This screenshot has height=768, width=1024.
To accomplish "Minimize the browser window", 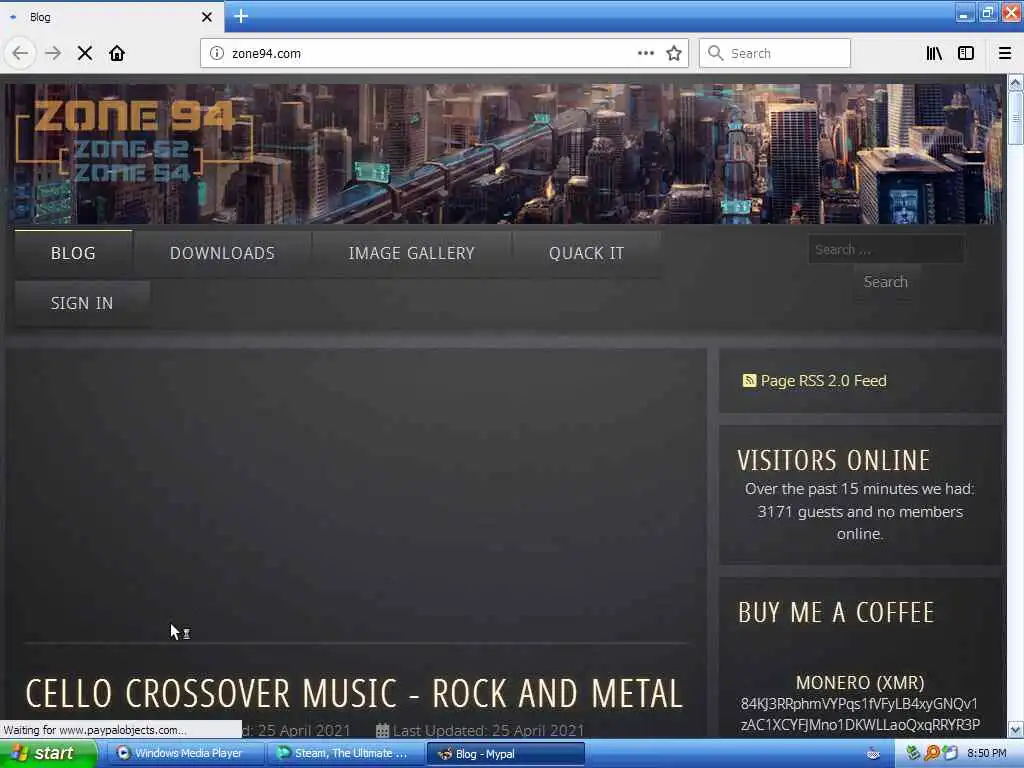I will [965, 14].
